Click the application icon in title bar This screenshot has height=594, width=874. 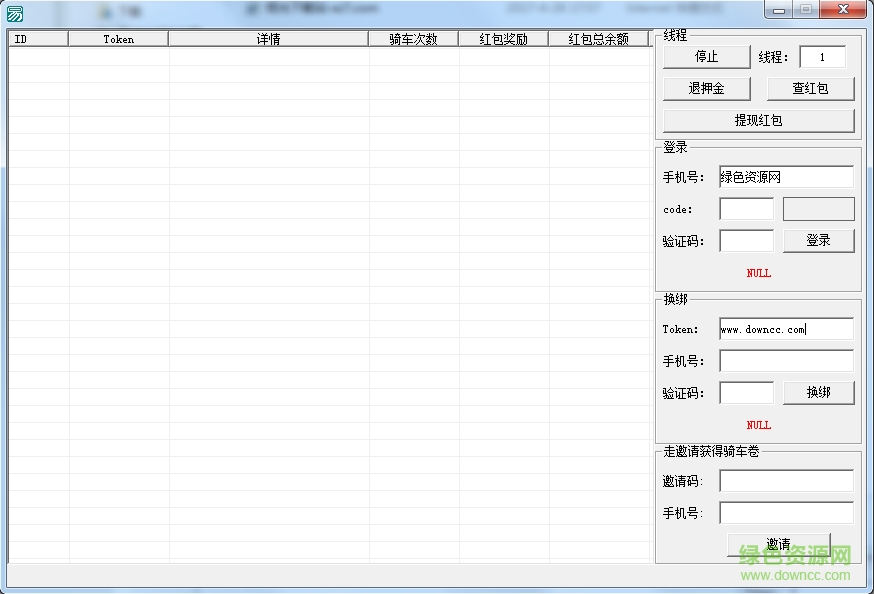pos(15,13)
